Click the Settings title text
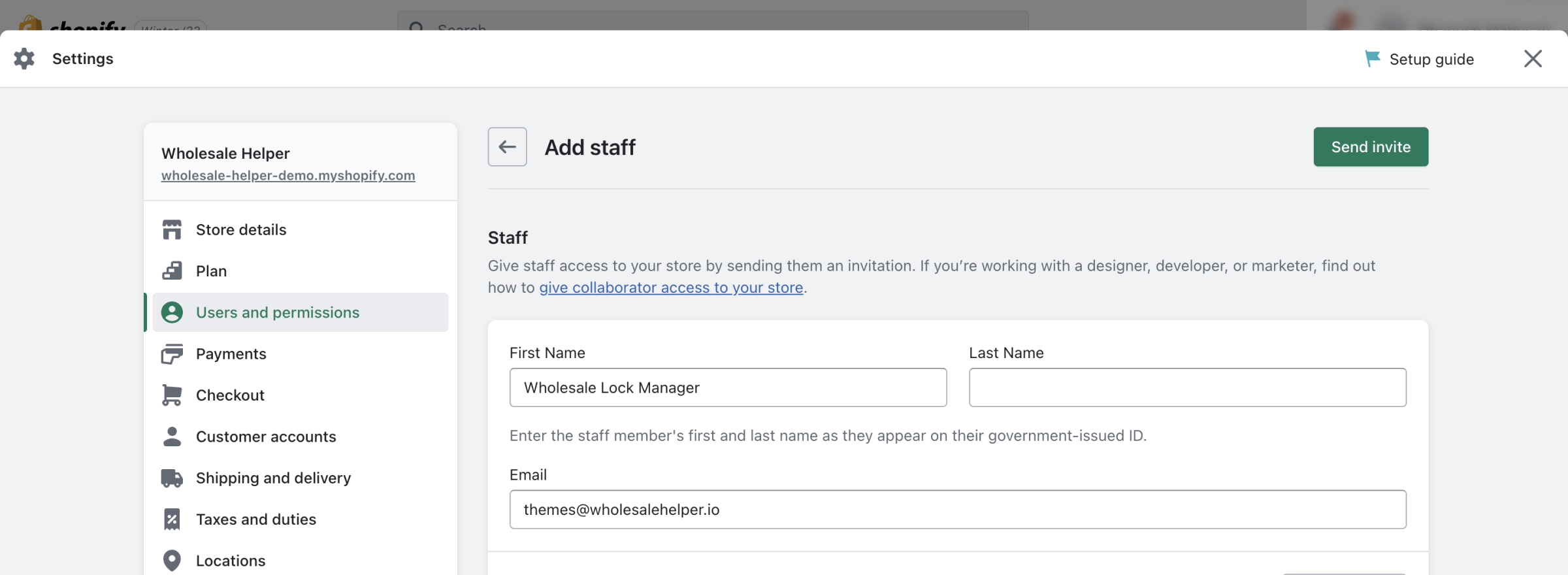1568x575 pixels. point(83,59)
